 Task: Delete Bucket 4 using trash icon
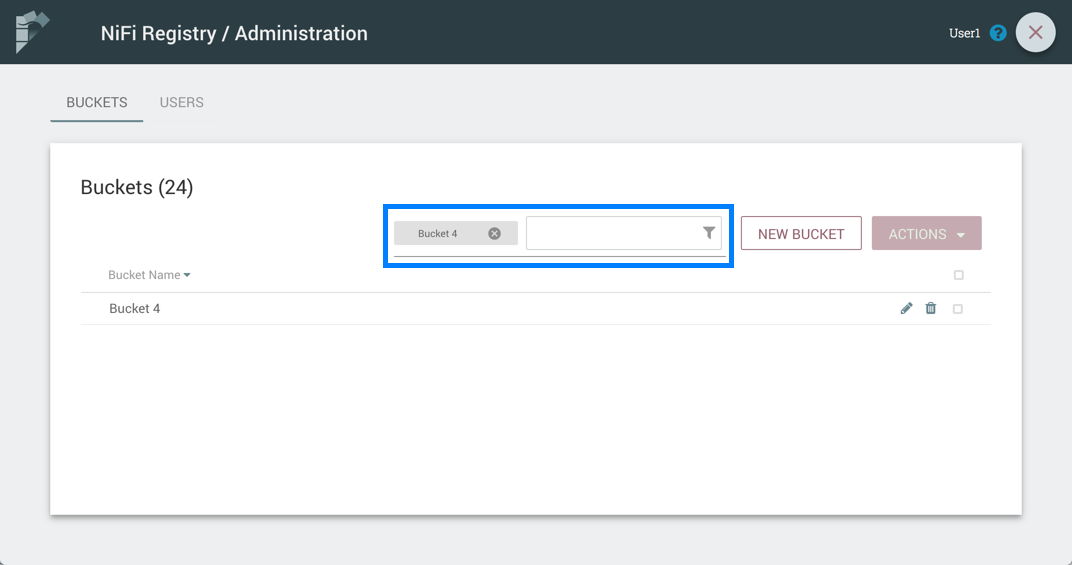pyautogui.click(x=931, y=309)
